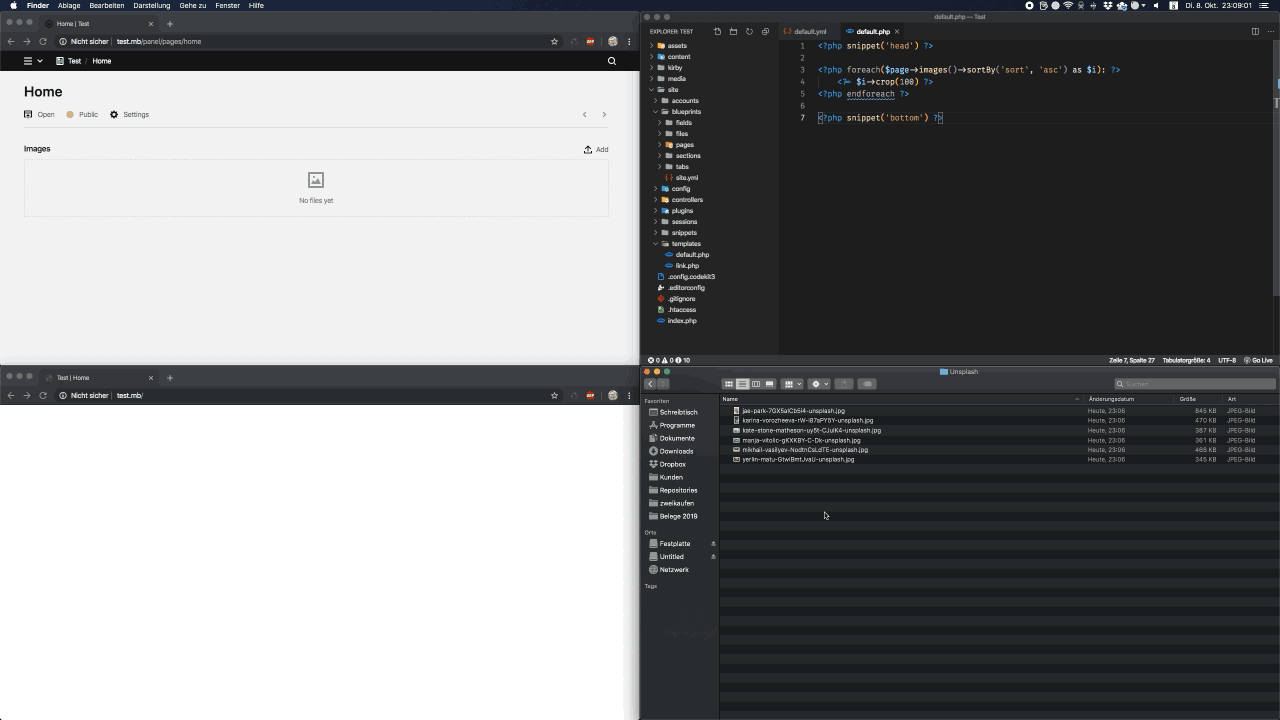Open page Settings in the Kirby panel
Screen dimensions: 1280x720
(129, 114)
